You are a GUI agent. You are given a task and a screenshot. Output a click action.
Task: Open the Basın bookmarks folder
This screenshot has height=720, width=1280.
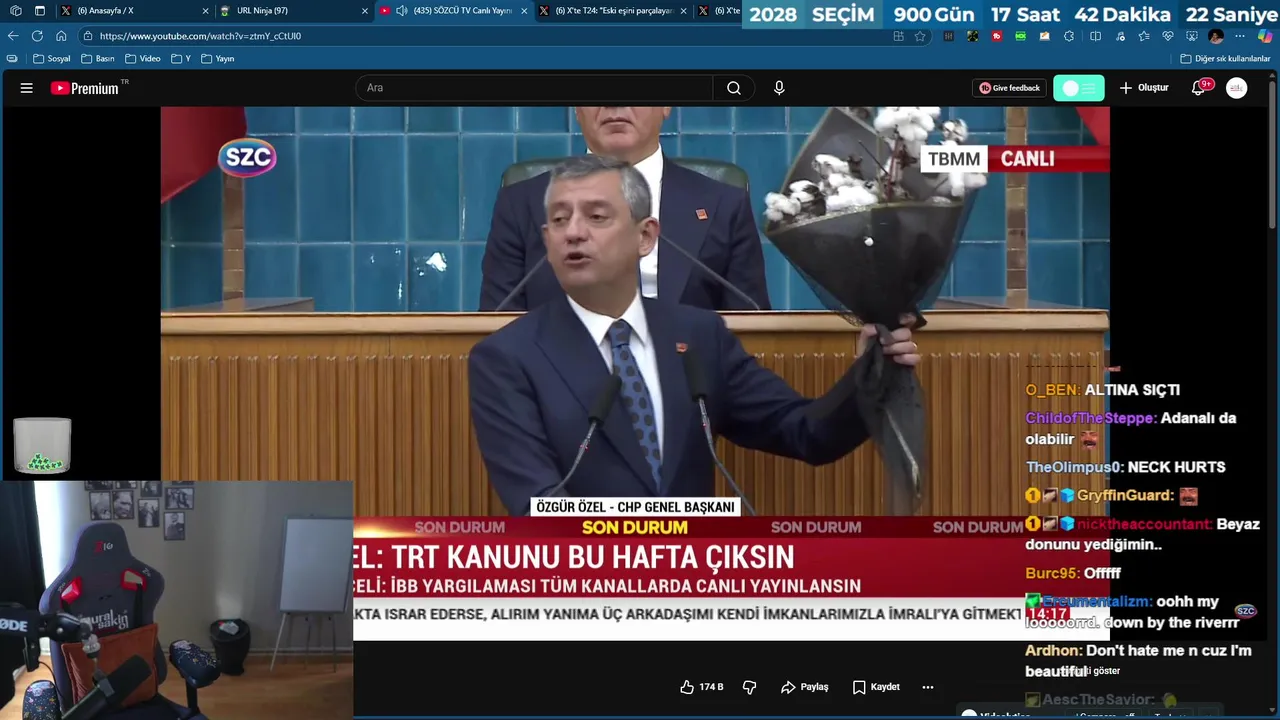pos(98,59)
